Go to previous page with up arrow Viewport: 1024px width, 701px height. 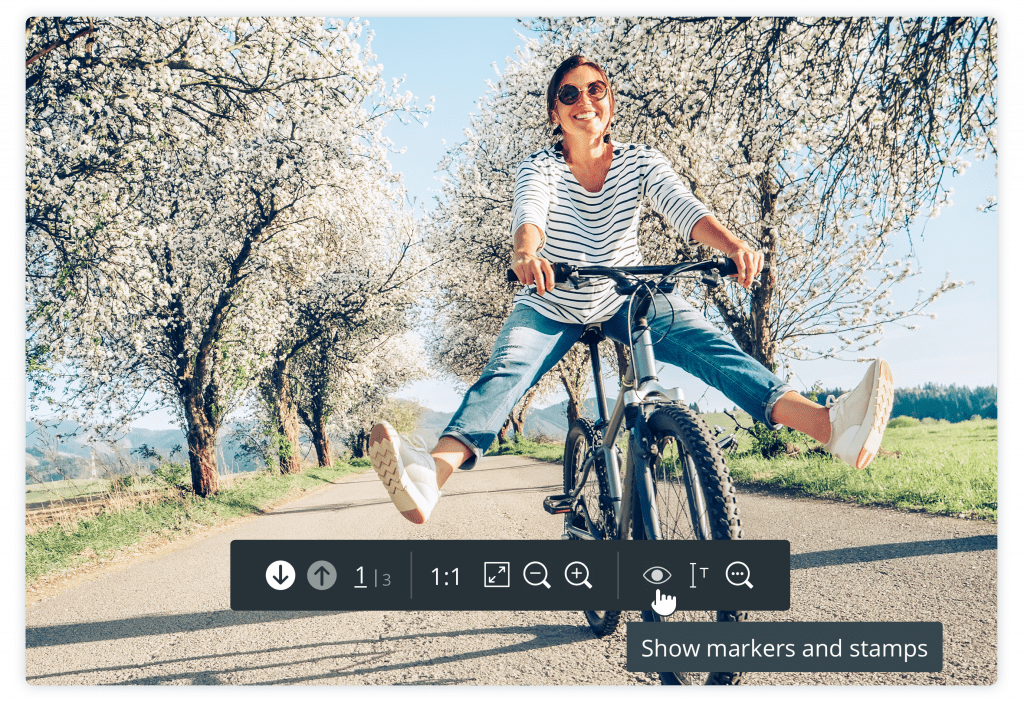322,576
